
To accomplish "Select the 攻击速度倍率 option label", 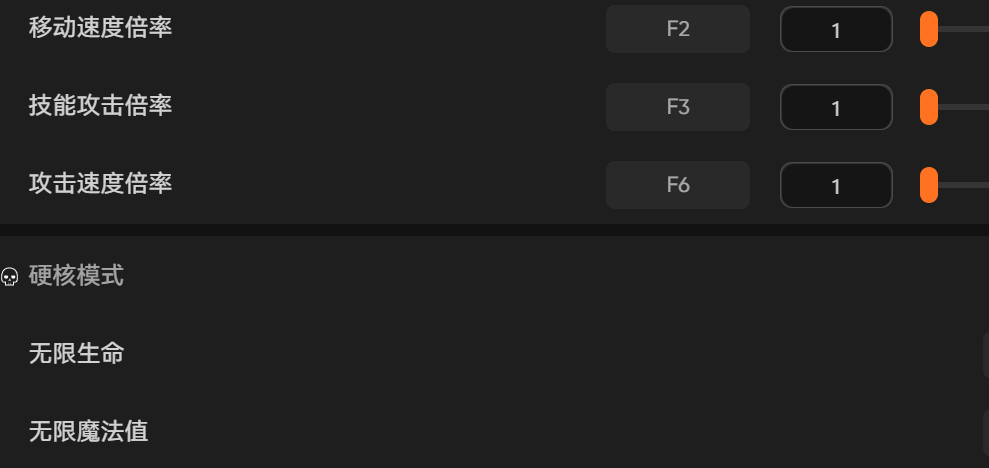I will tap(100, 184).
